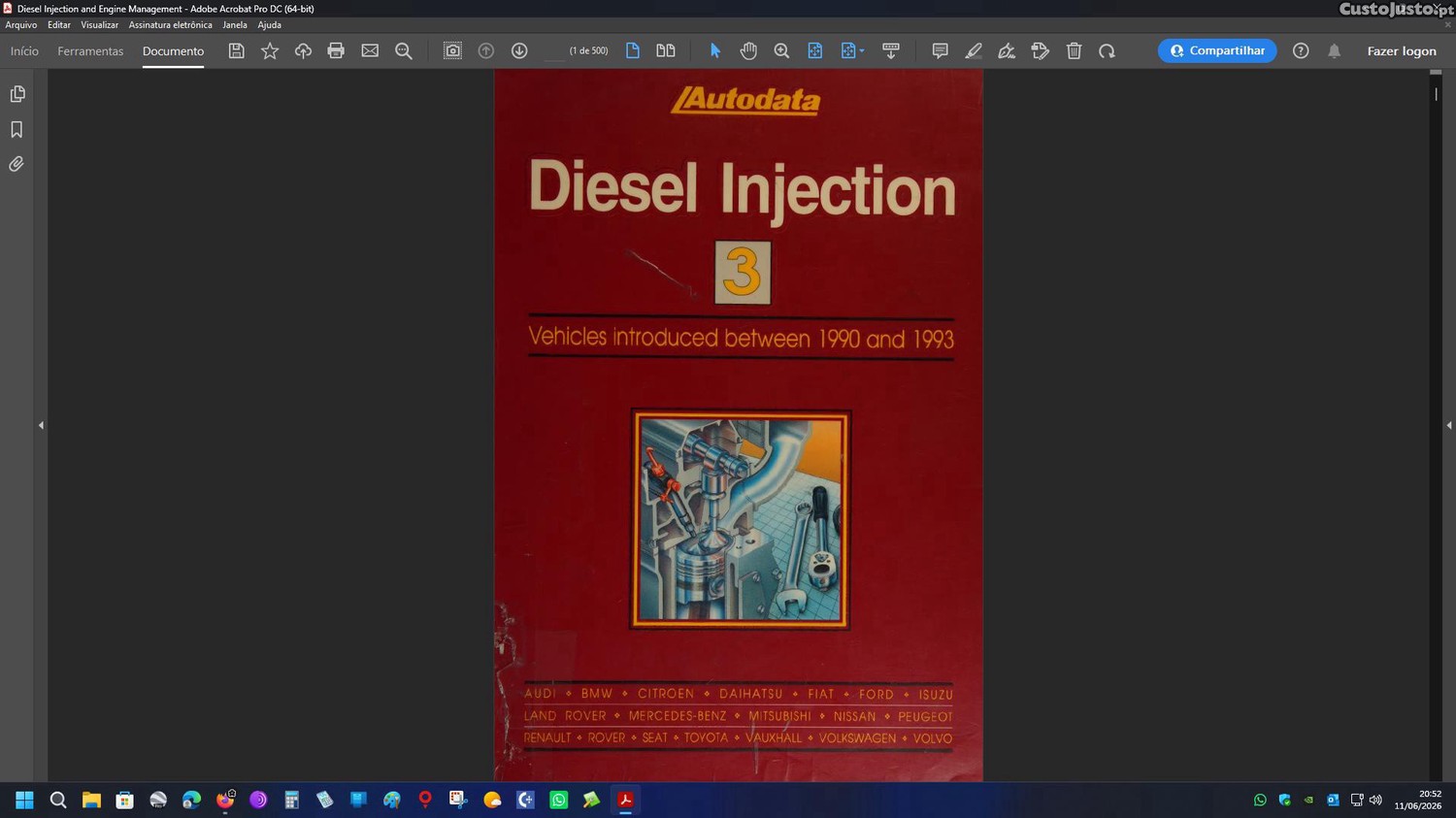Enable scrolling read mode icon
This screenshot has height=818, width=1456.
click(x=890, y=50)
